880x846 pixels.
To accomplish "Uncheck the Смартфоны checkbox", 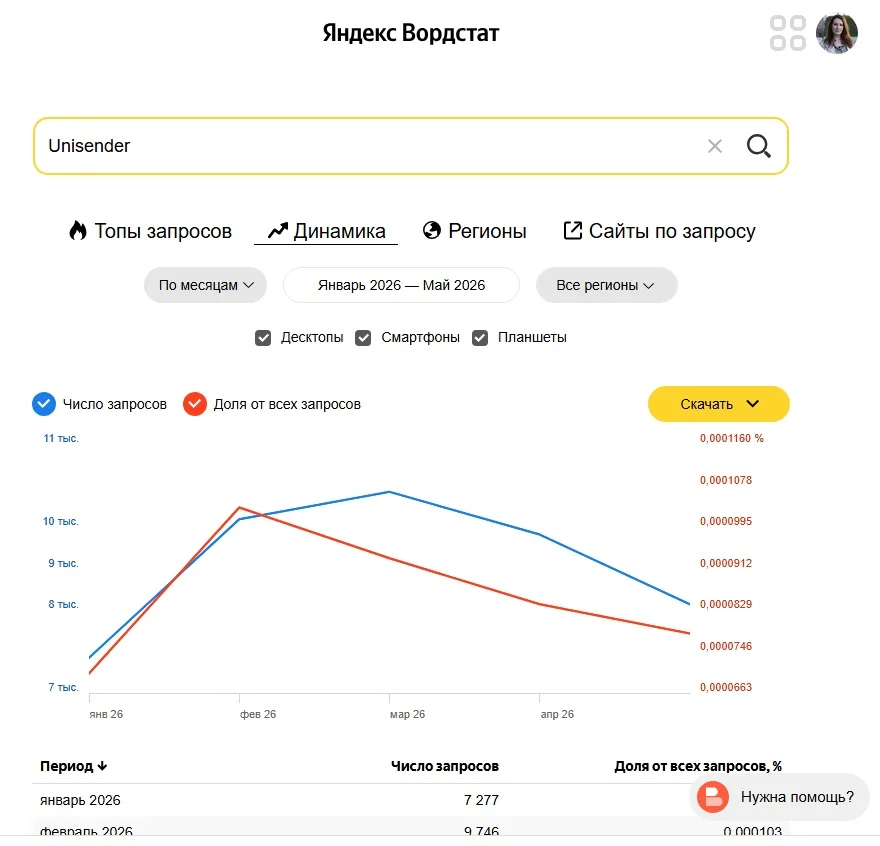I will [x=363, y=337].
